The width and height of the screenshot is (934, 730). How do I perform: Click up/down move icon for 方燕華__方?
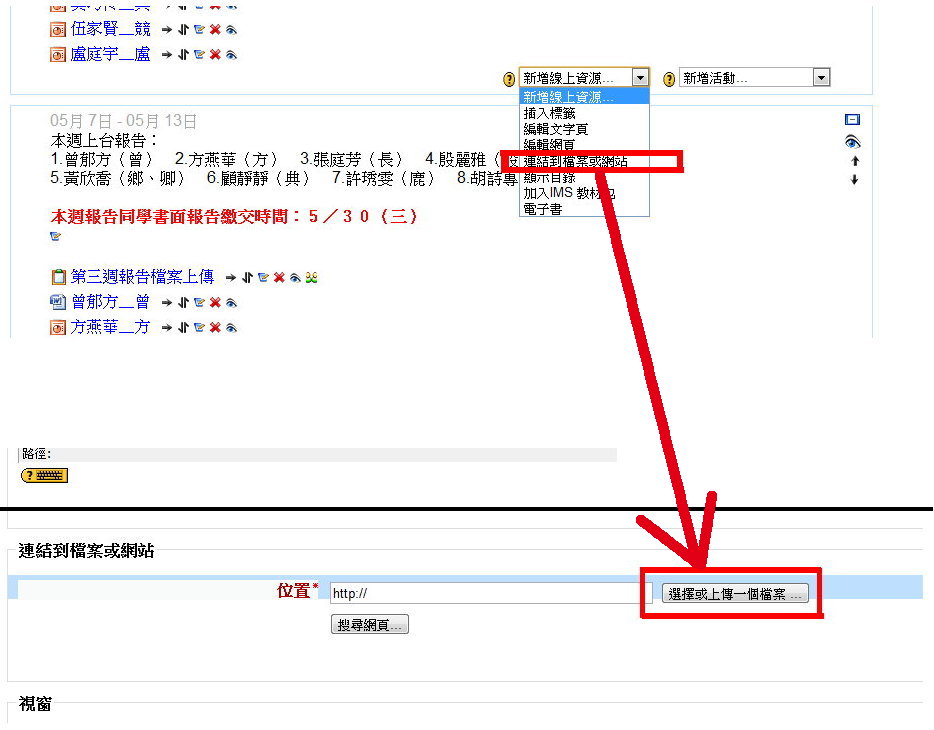pyautogui.click(x=183, y=328)
